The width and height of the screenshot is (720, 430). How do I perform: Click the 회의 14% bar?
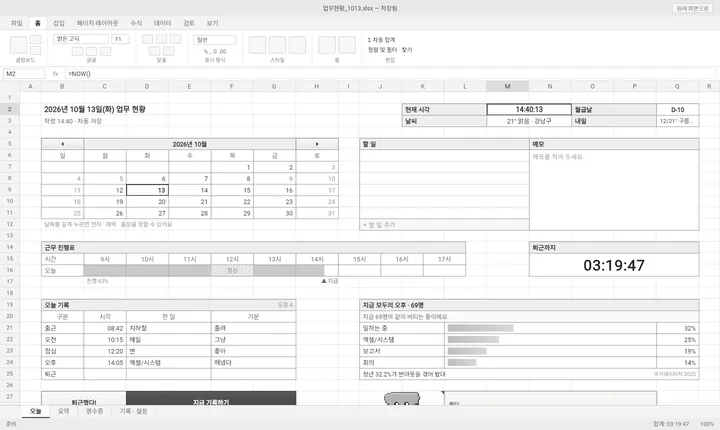[462, 362]
